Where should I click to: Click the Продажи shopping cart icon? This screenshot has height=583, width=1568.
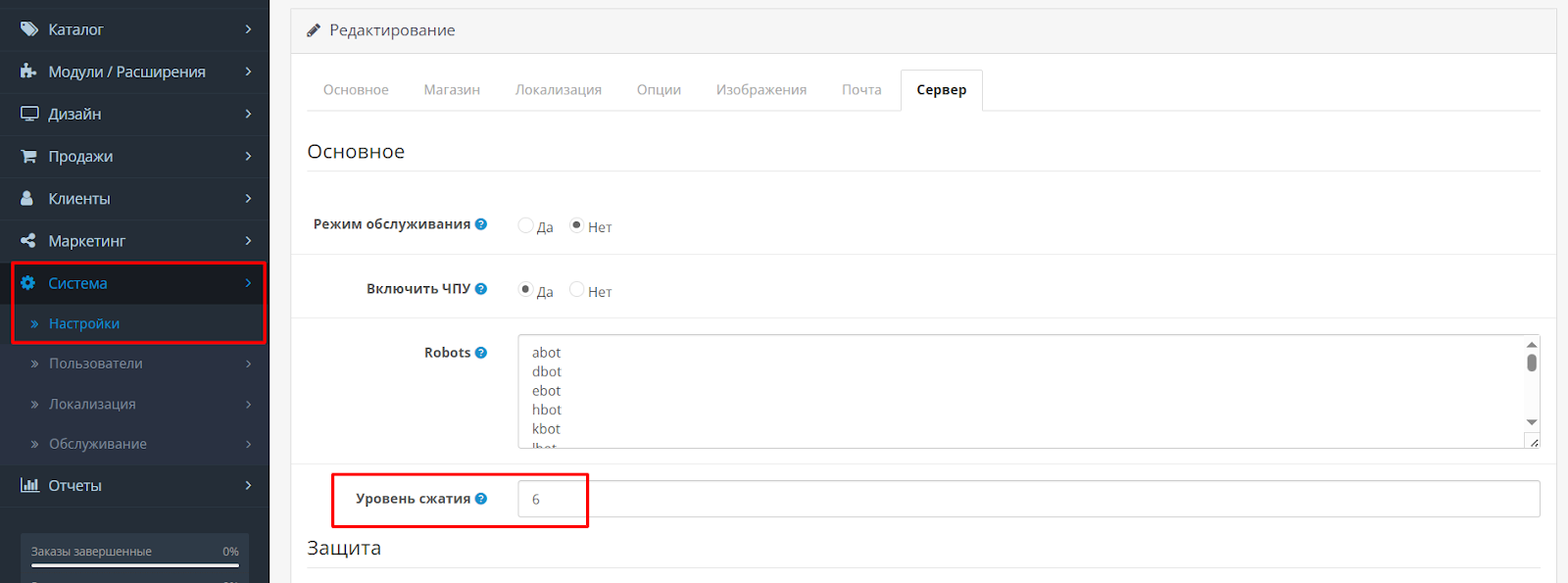pos(28,156)
